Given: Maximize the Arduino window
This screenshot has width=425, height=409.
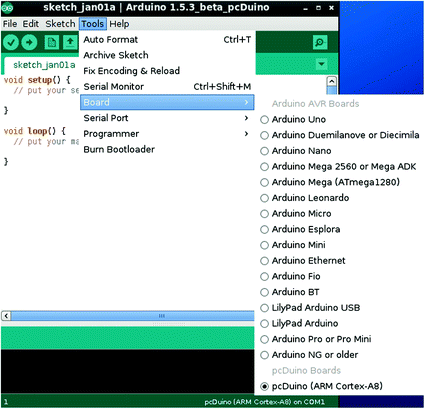Looking at the screenshot, I should 318,8.
